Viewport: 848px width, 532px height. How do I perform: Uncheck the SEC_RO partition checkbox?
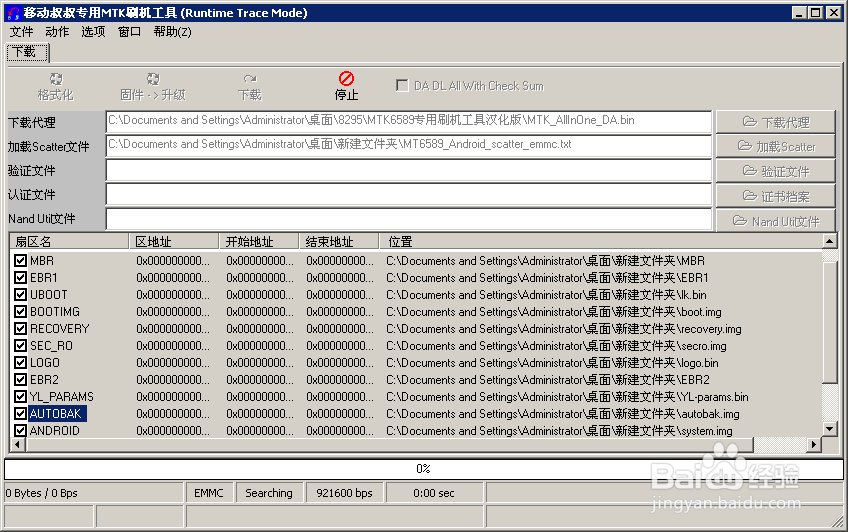21,345
